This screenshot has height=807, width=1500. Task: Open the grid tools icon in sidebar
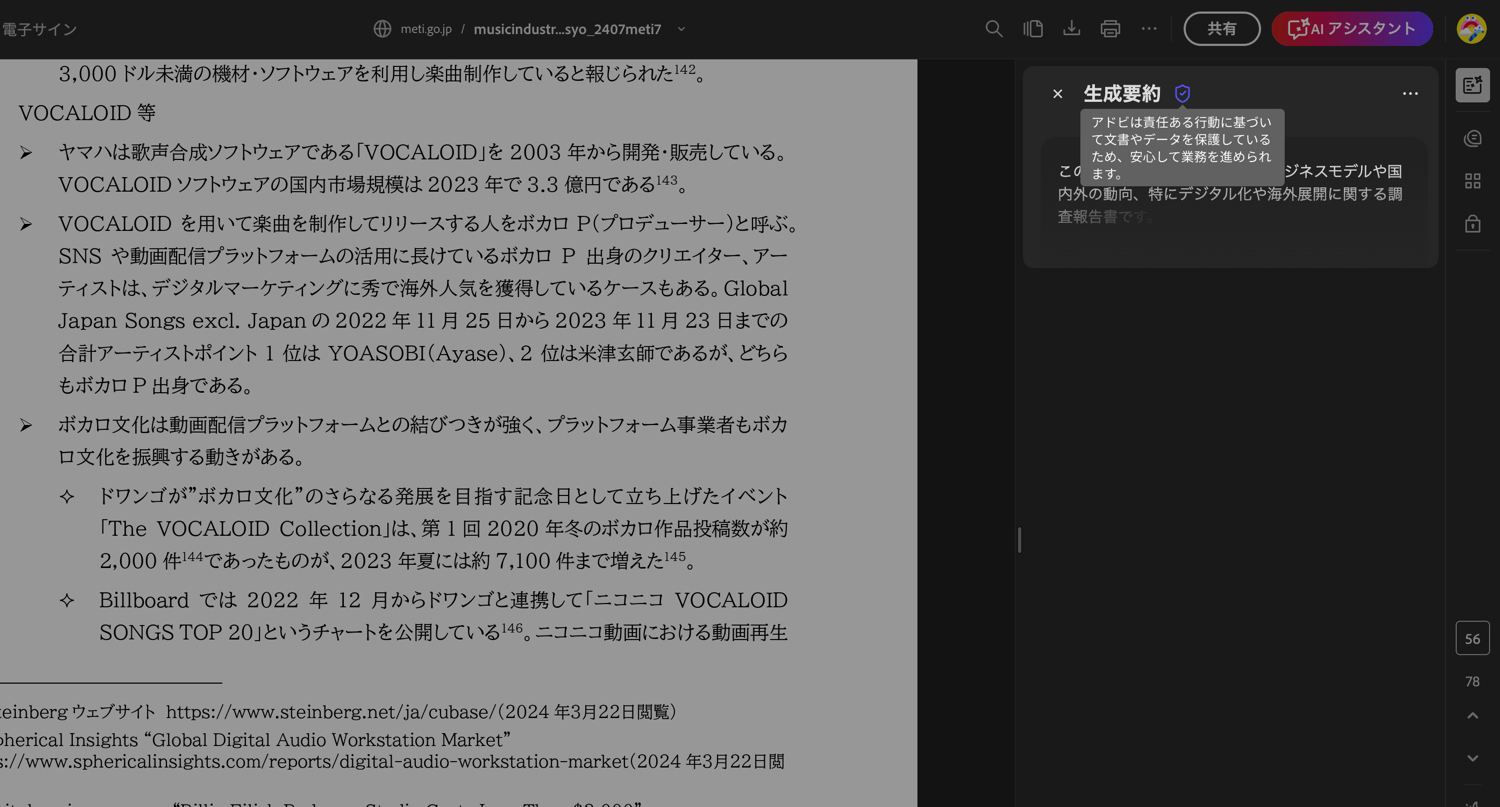pos(1472,181)
